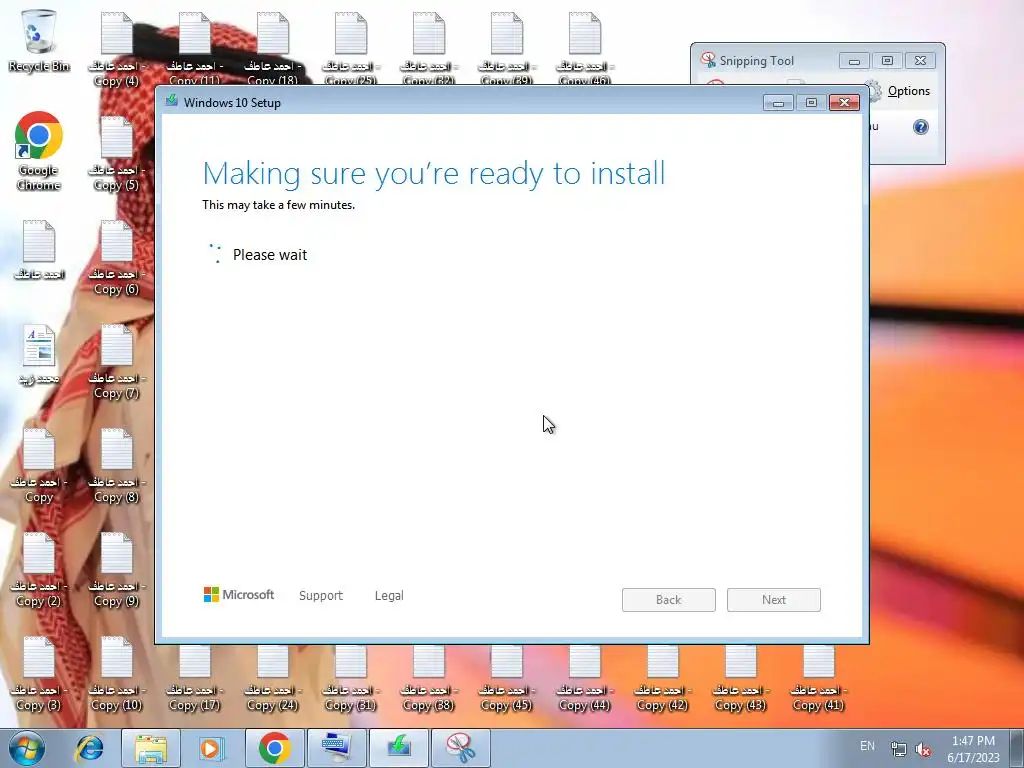Viewport: 1024px width, 768px height.
Task: Select the Copy (41) text file icon
Action: 819,678
